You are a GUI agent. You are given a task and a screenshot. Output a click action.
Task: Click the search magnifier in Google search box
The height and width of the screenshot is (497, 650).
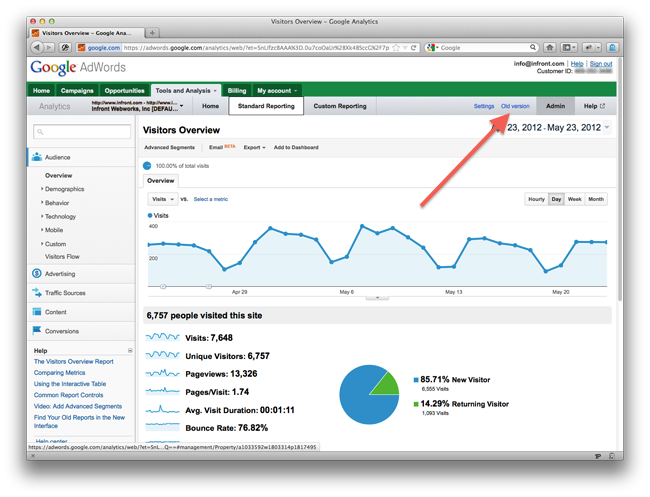(x=533, y=47)
